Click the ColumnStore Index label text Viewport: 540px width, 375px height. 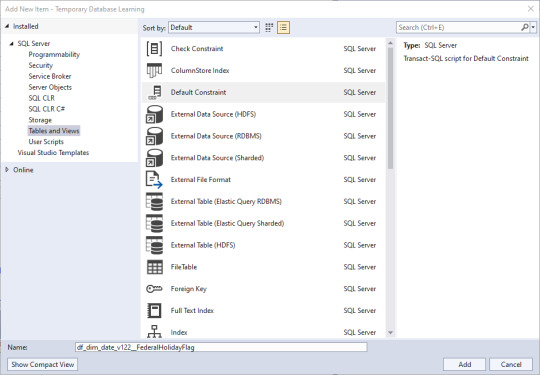tap(200, 71)
